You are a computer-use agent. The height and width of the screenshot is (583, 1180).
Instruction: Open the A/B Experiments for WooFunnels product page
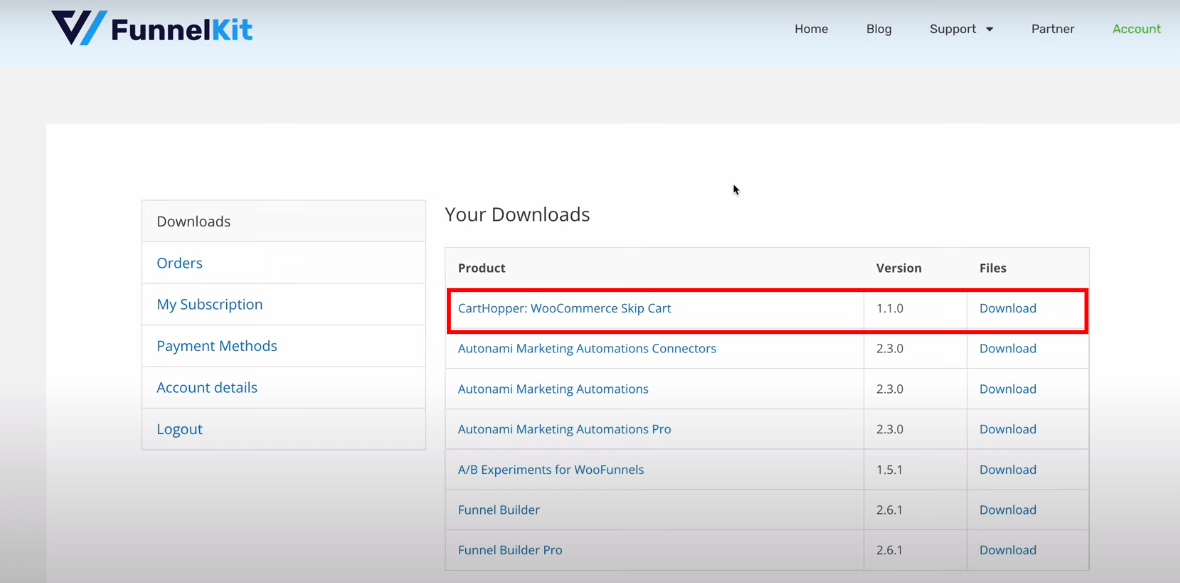551,469
